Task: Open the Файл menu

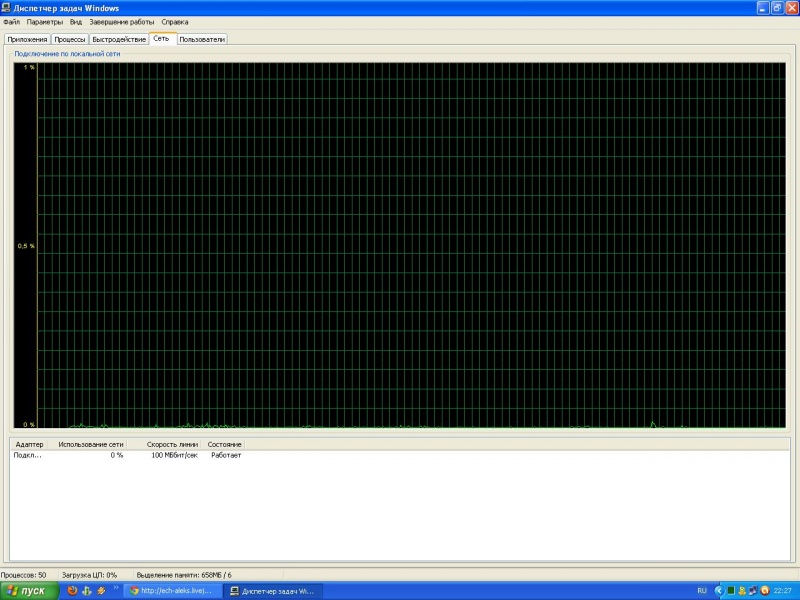Action: point(11,21)
